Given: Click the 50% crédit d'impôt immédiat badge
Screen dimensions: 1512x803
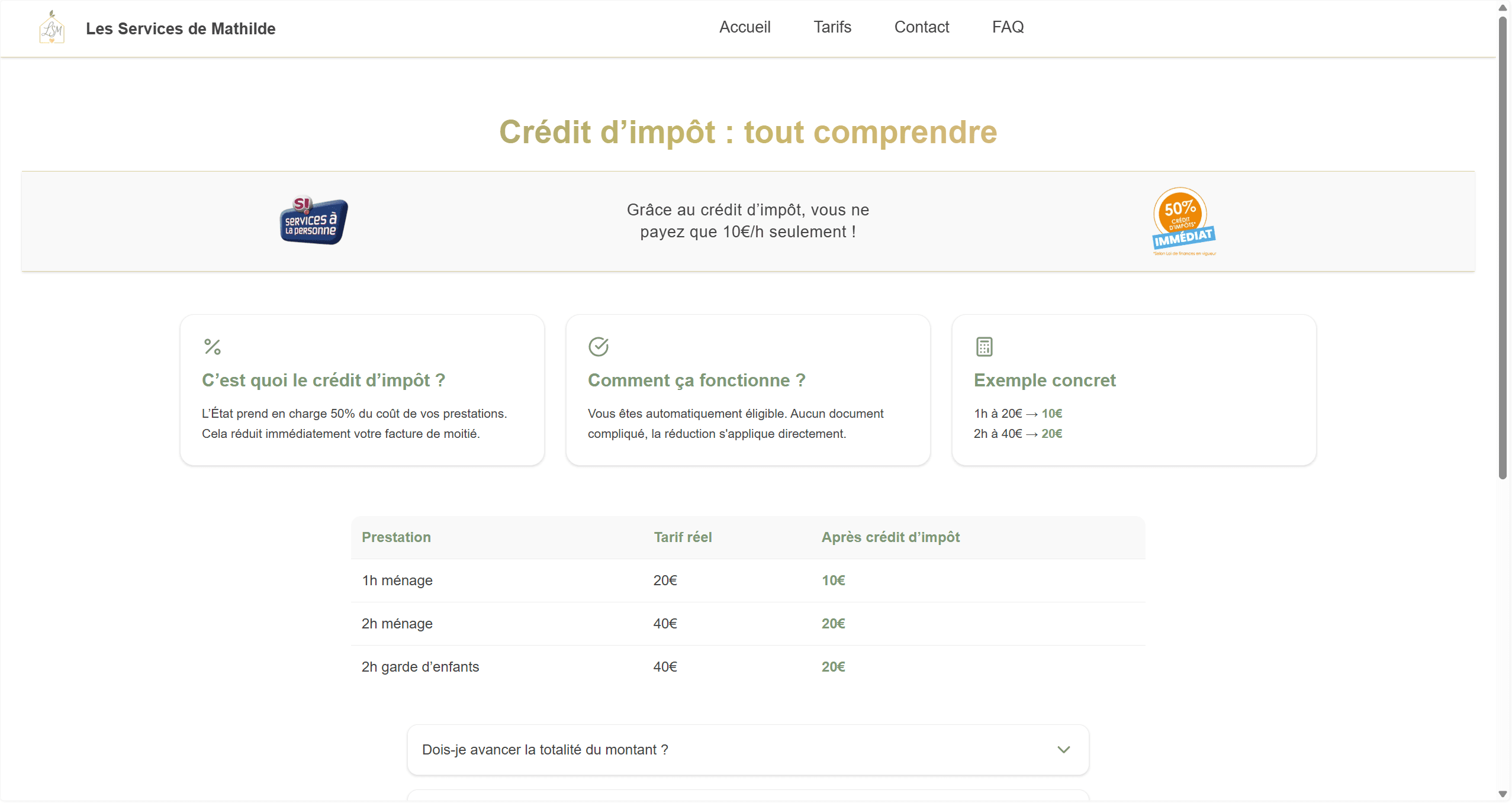Looking at the screenshot, I should click(1183, 222).
